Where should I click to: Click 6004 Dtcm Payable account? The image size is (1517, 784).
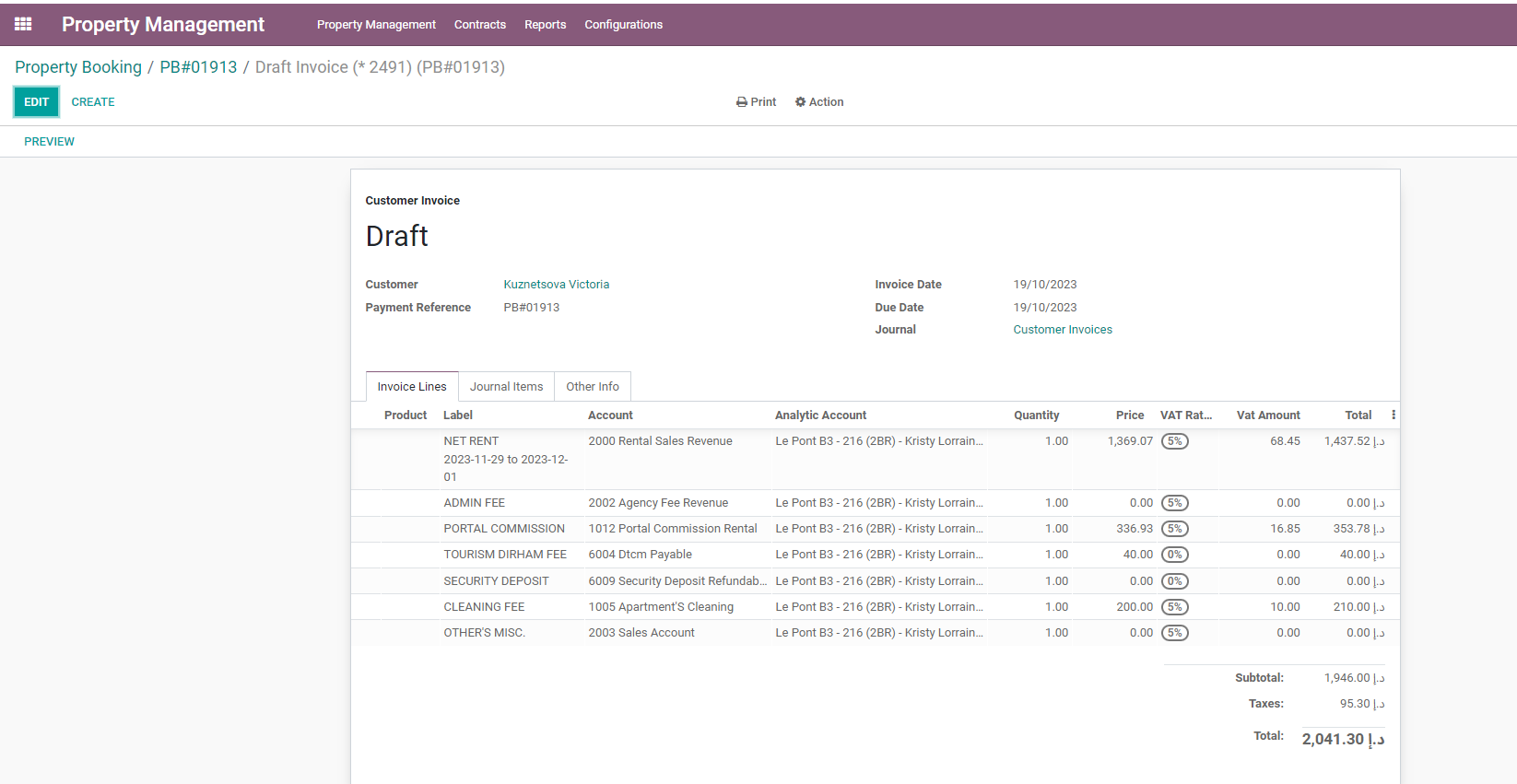tap(641, 555)
